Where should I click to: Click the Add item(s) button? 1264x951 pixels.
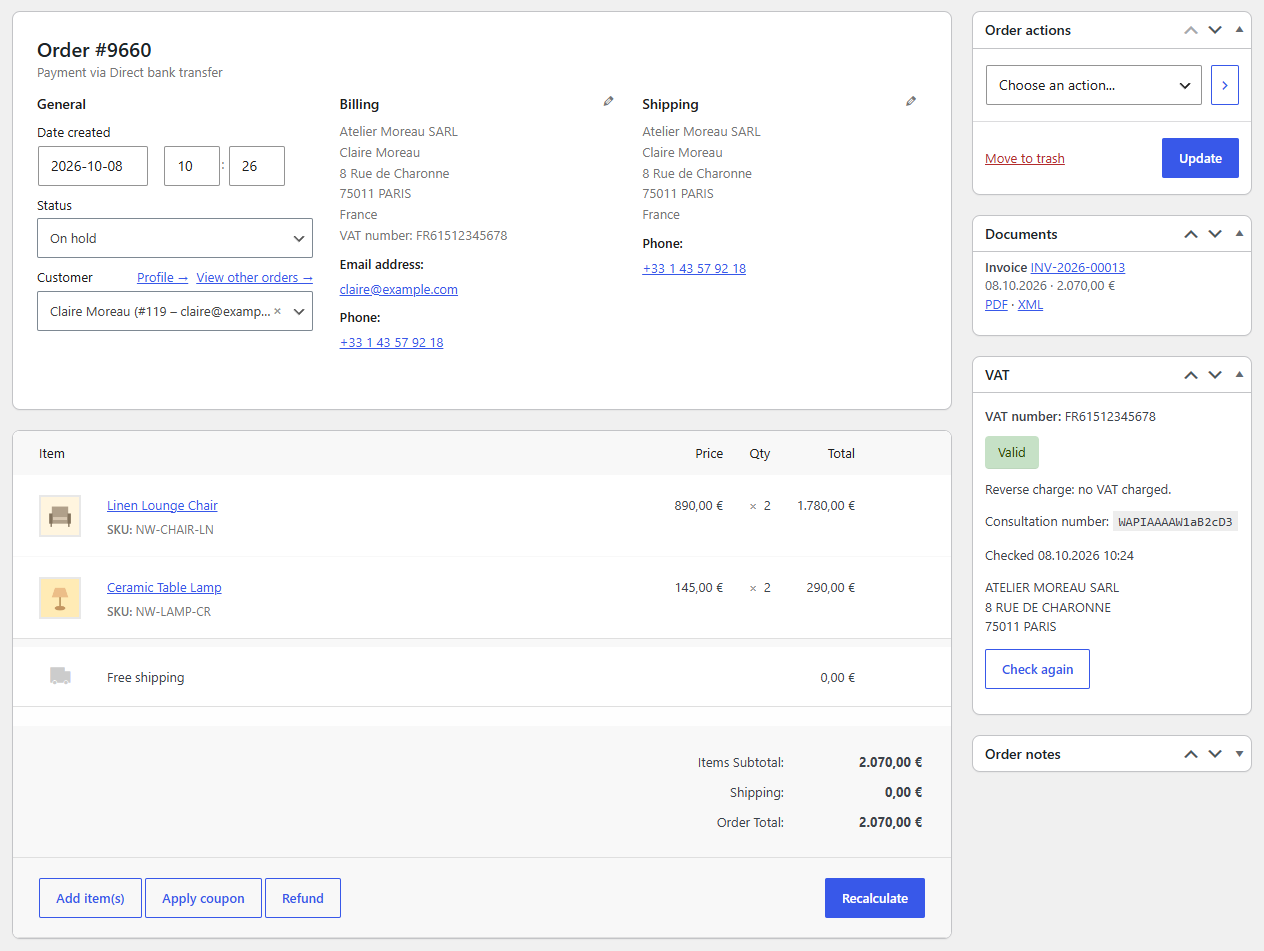point(90,898)
